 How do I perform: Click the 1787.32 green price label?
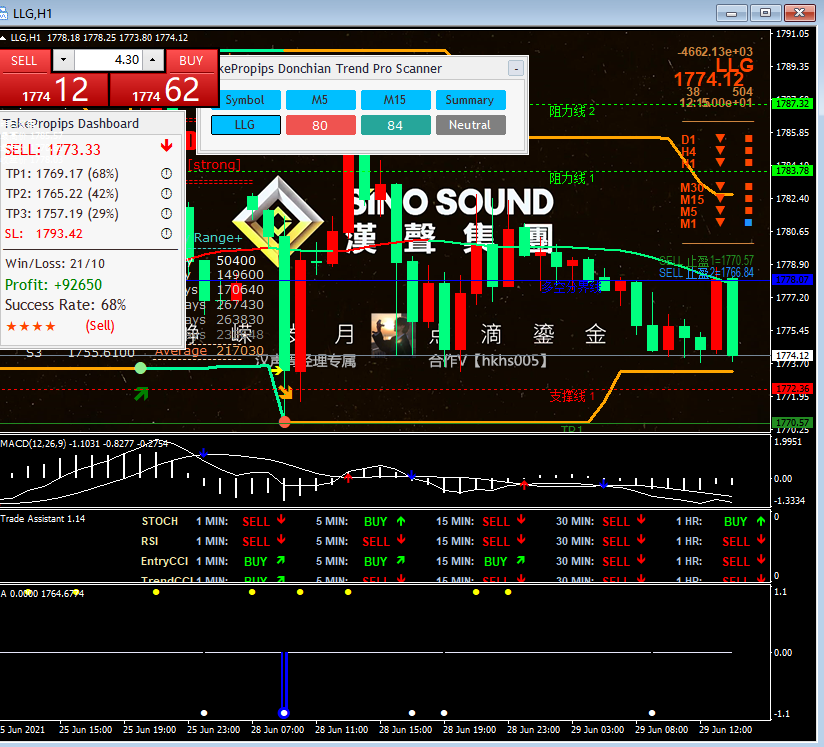pyautogui.click(x=792, y=104)
